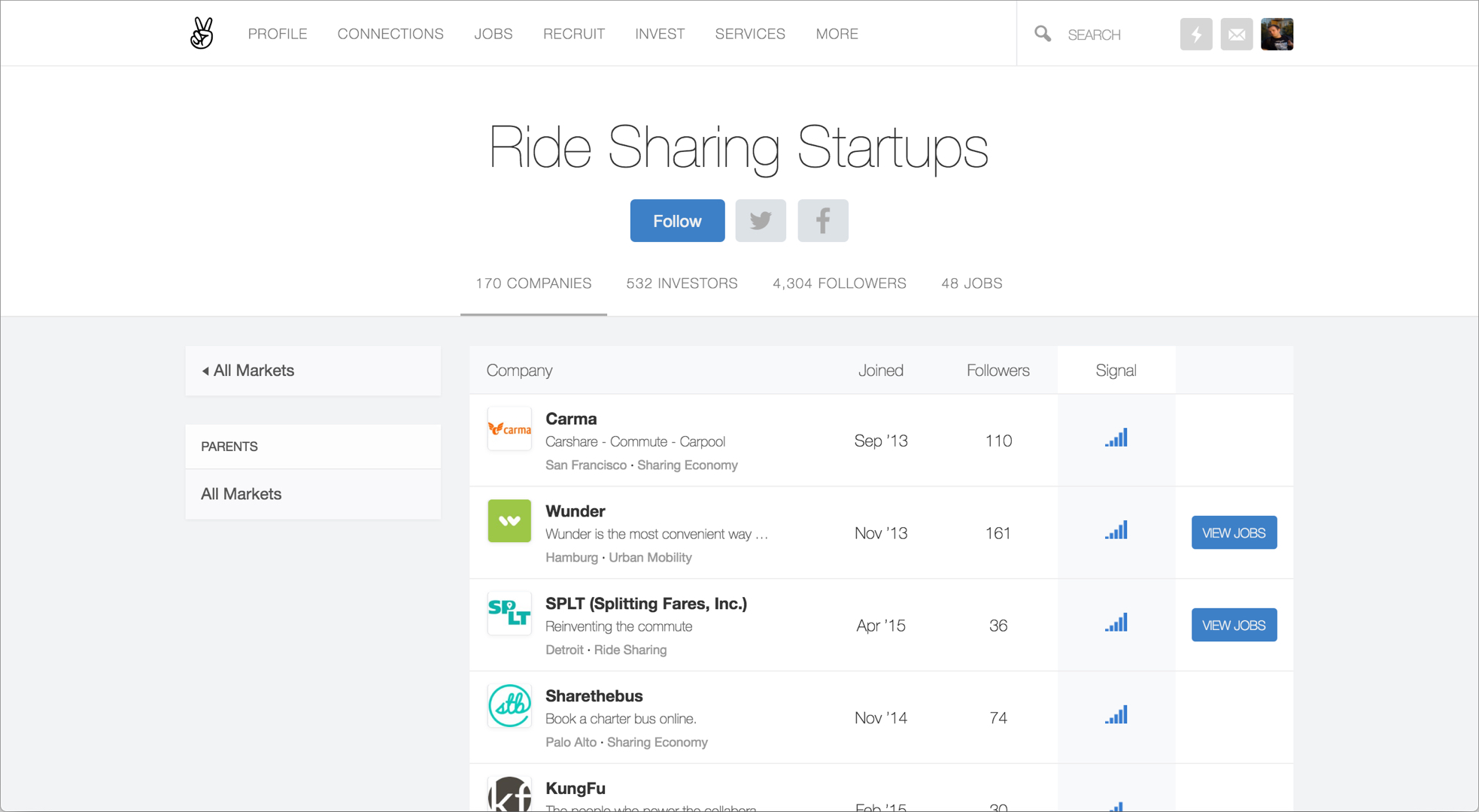The height and width of the screenshot is (812, 1479).
Task: Sort by the Signal column header
Action: coord(1116,371)
